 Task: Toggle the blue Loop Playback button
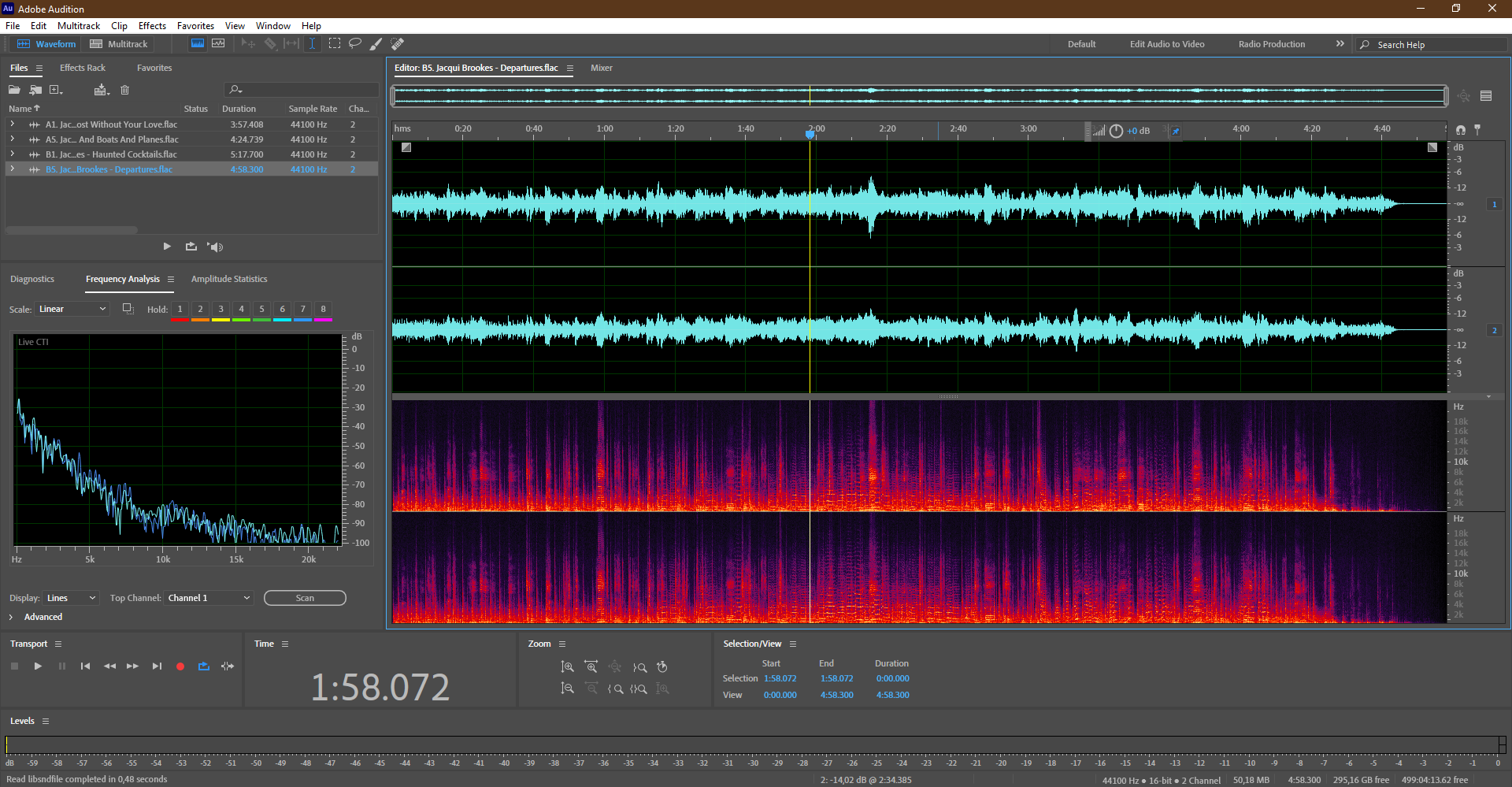pyautogui.click(x=204, y=666)
